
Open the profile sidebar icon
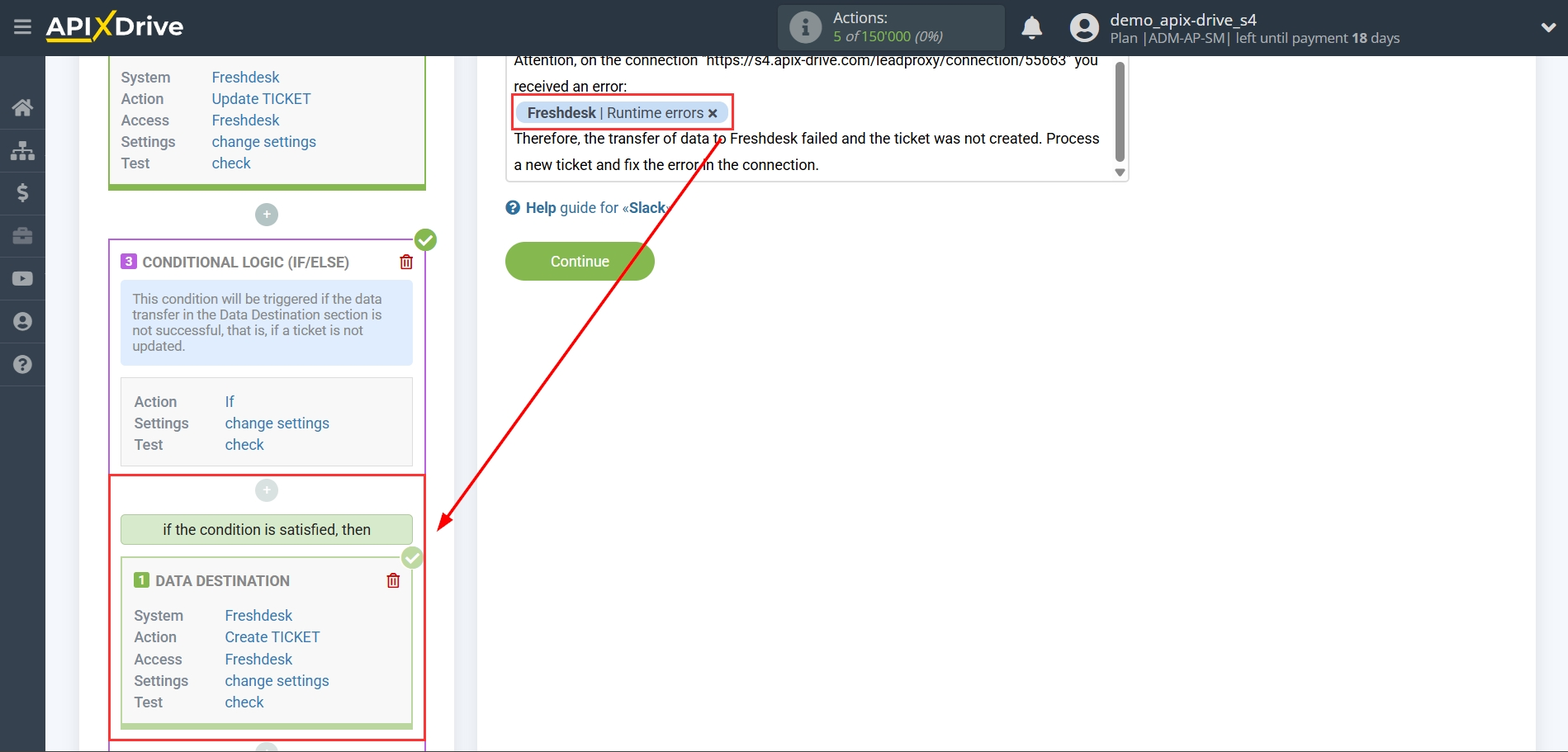pos(22,322)
